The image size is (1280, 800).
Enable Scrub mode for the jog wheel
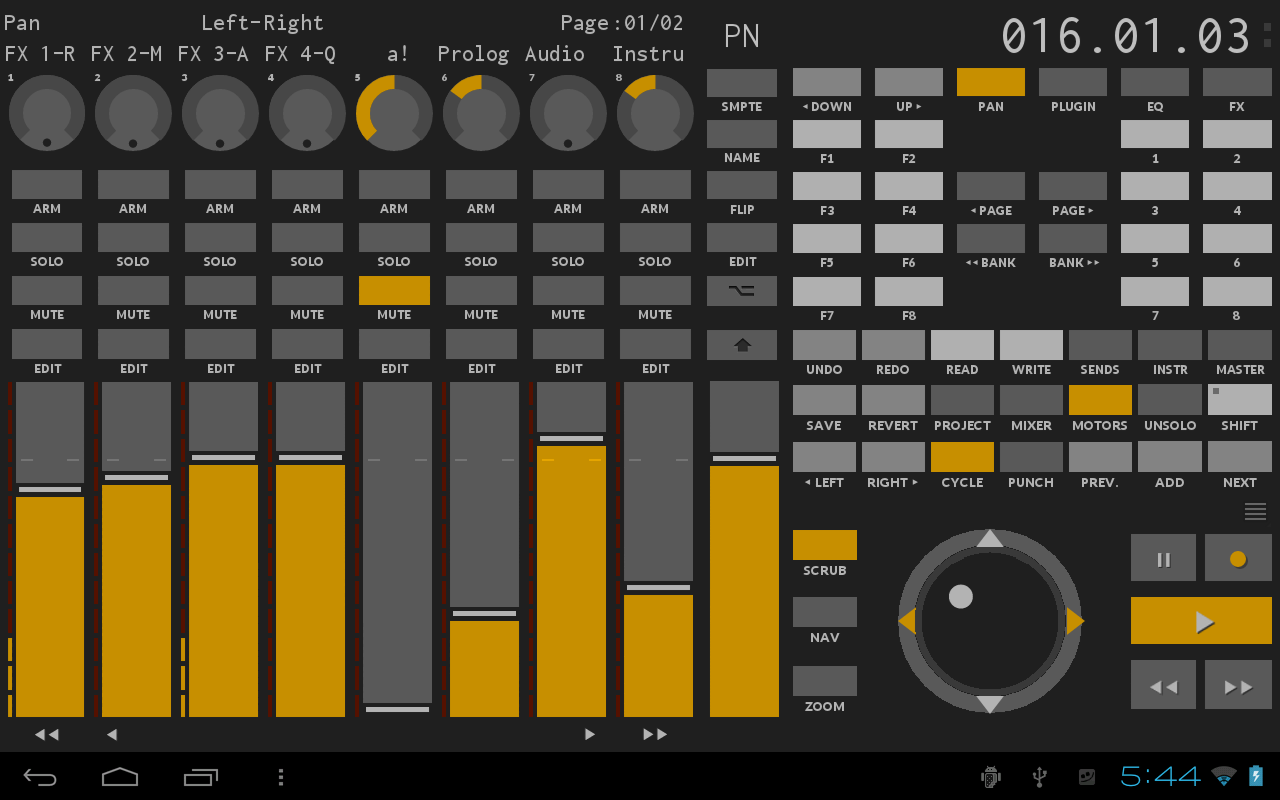point(824,544)
